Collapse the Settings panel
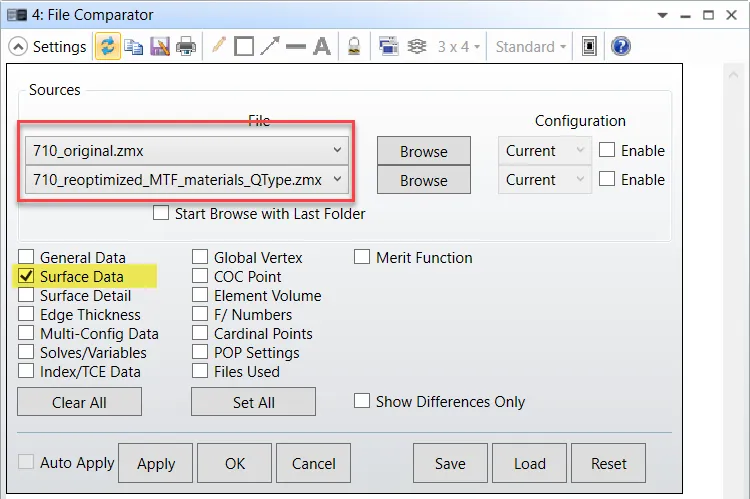 tap(18, 47)
